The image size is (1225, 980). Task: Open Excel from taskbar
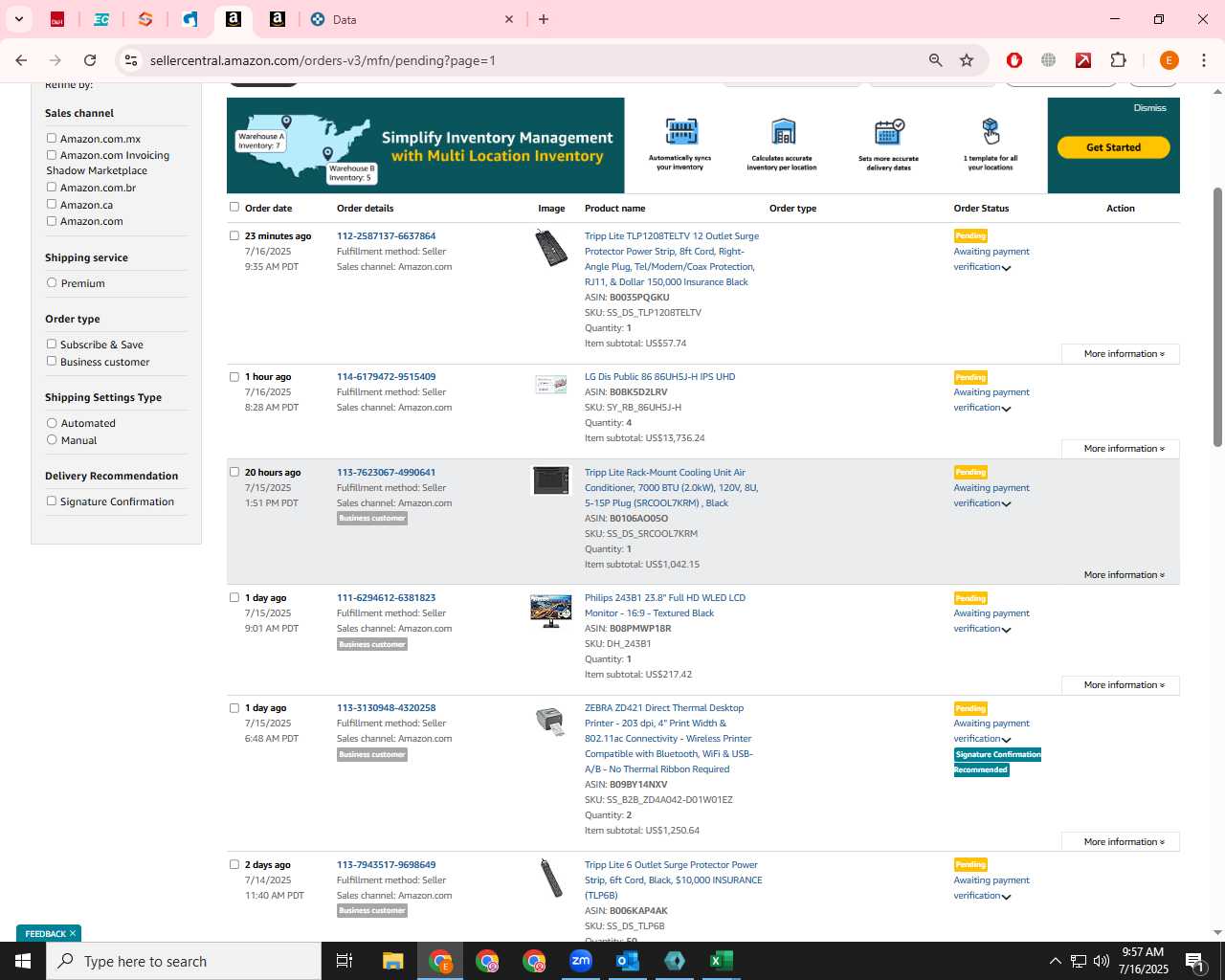pyautogui.click(x=722, y=961)
